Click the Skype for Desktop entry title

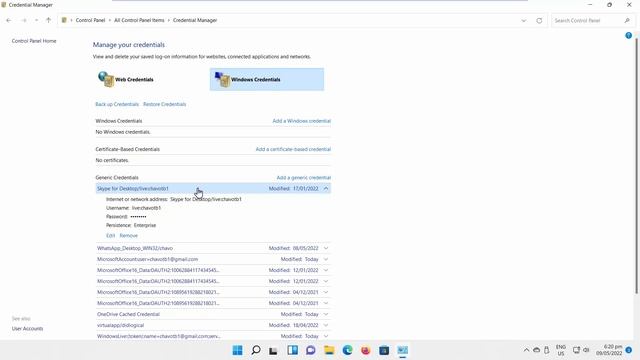133,189
